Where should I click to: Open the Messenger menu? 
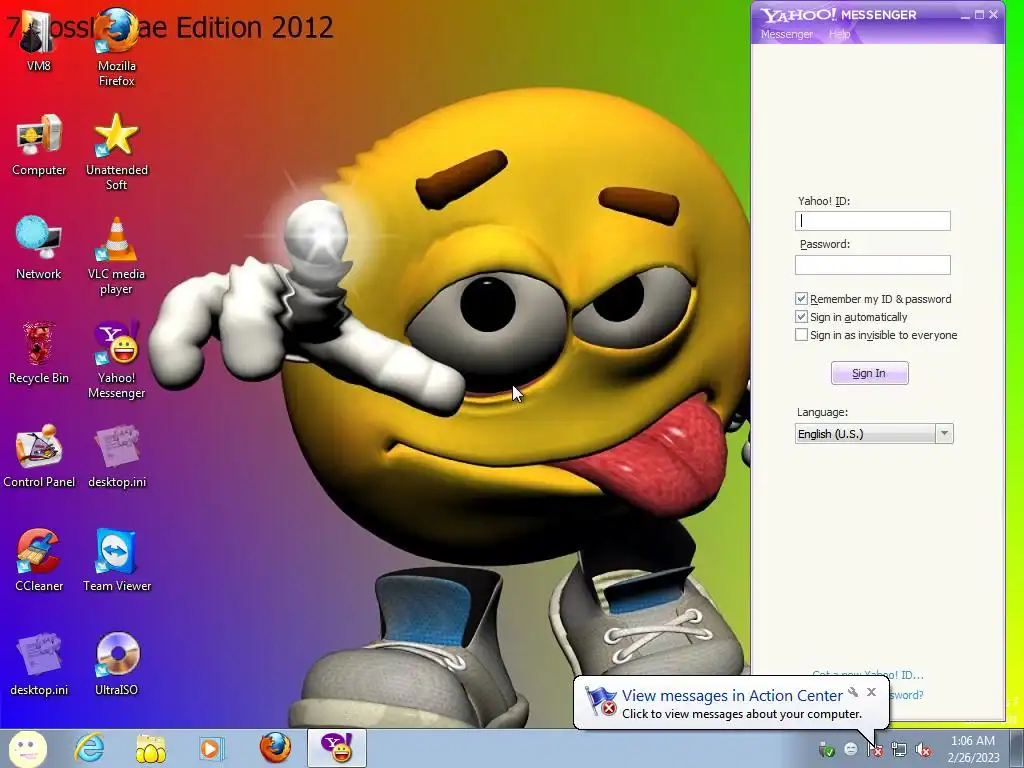(786, 34)
